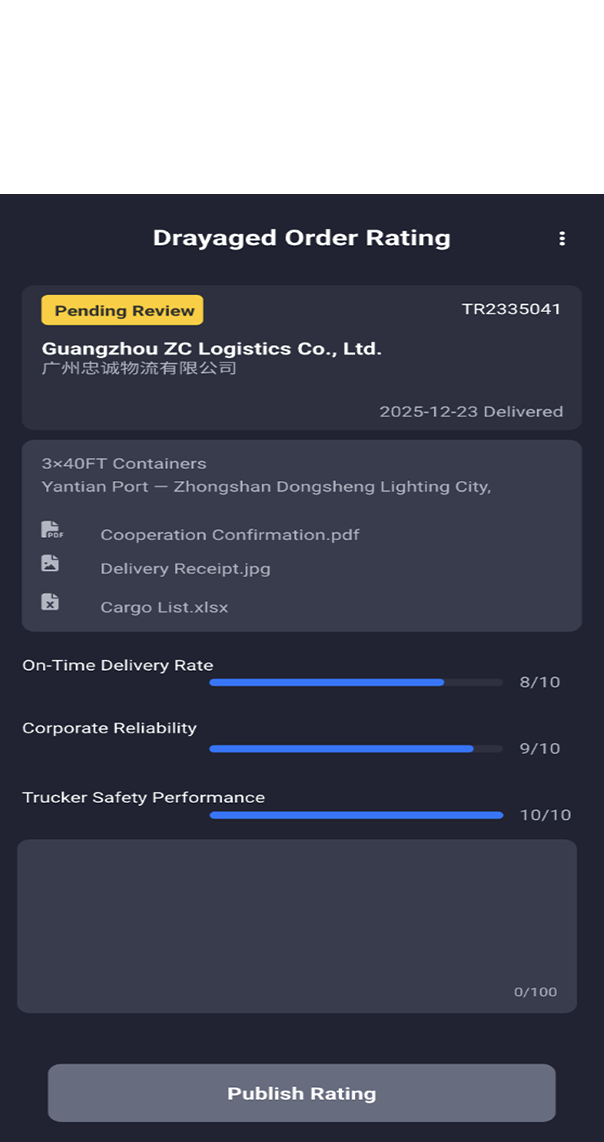Click the Chinese company name 广州忠诚物流有限公司

[x=139, y=368]
